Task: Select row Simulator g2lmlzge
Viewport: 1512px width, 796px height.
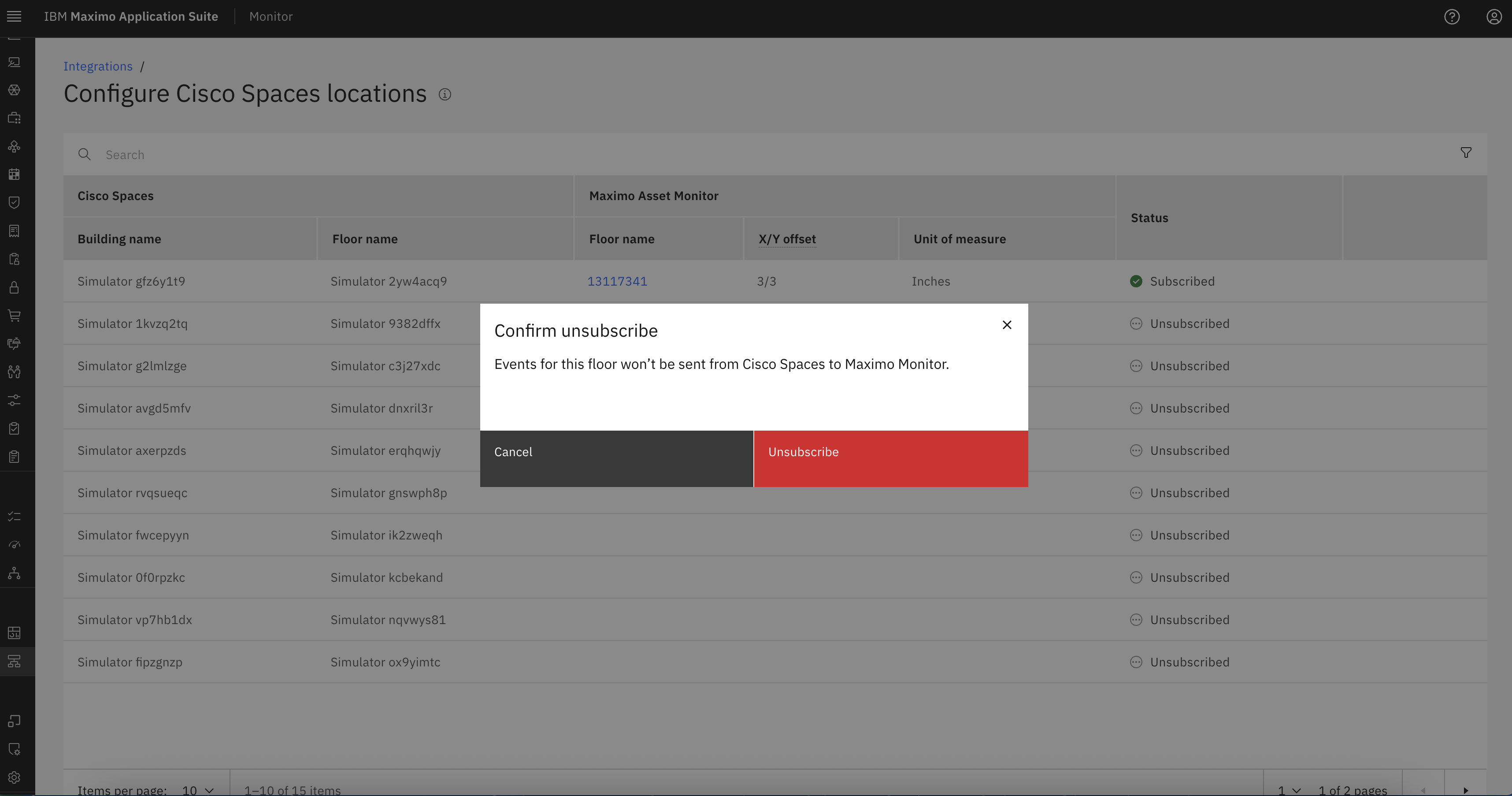Action: click(775, 366)
